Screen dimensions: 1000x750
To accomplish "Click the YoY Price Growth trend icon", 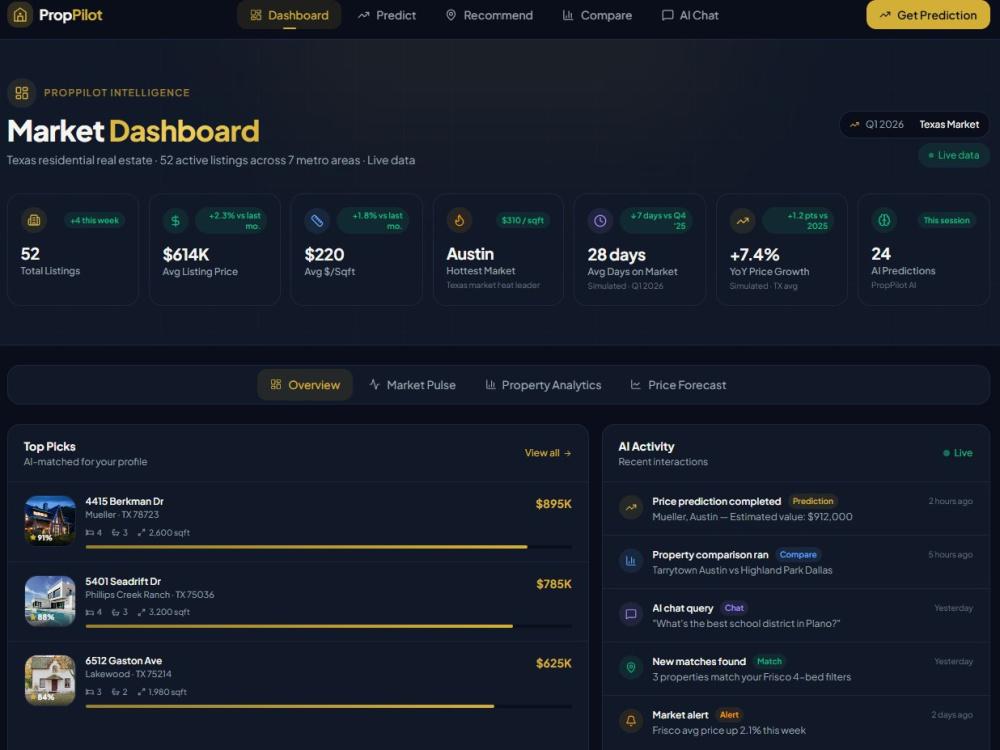I will coord(742,221).
